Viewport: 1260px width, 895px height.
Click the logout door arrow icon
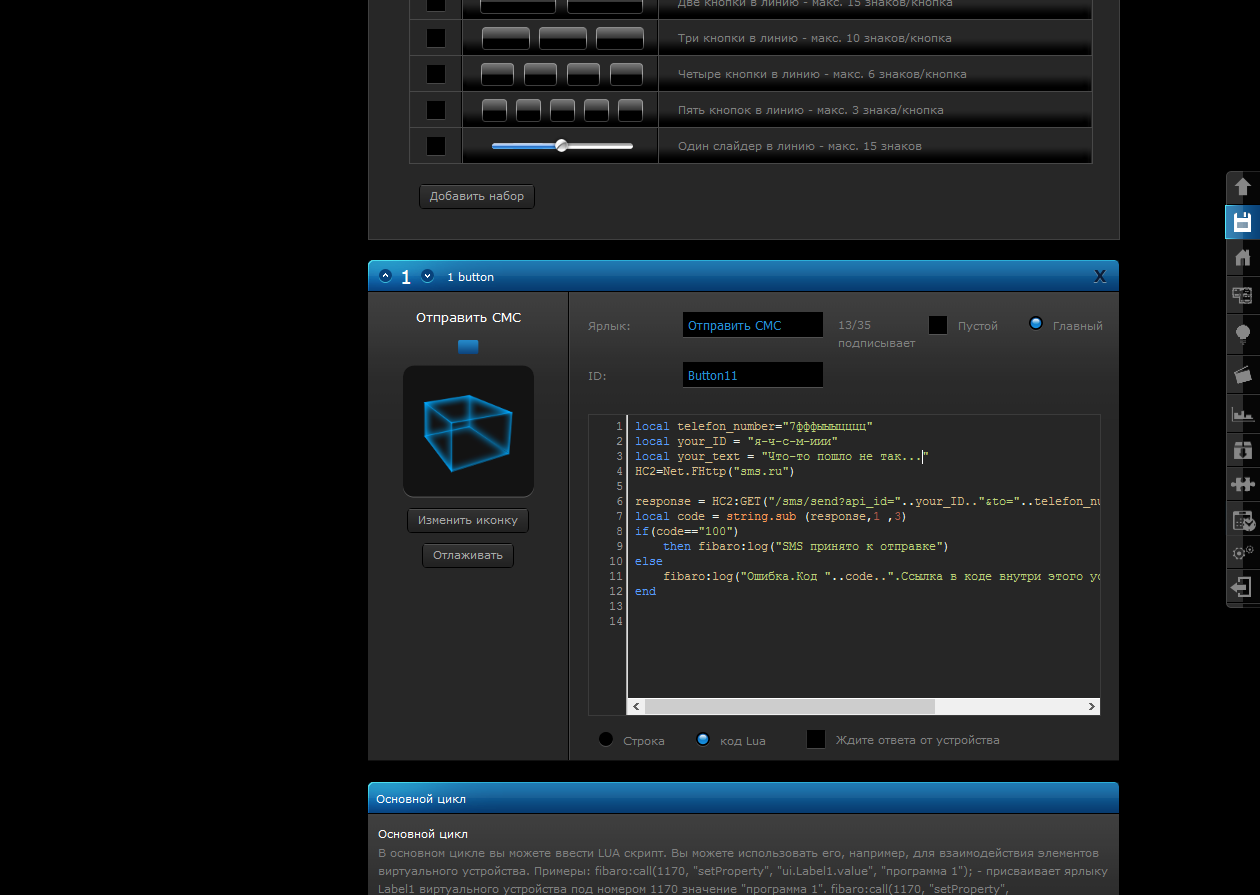pos(1243,587)
